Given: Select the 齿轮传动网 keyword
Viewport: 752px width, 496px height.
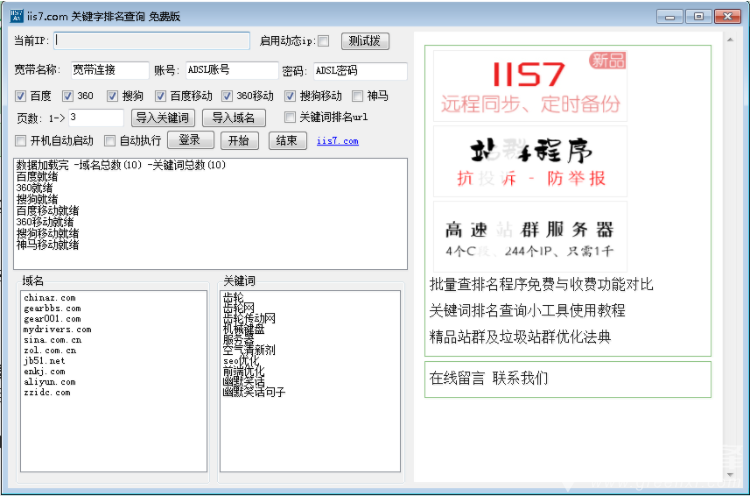Looking at the screenshot, I should point(249,319).
